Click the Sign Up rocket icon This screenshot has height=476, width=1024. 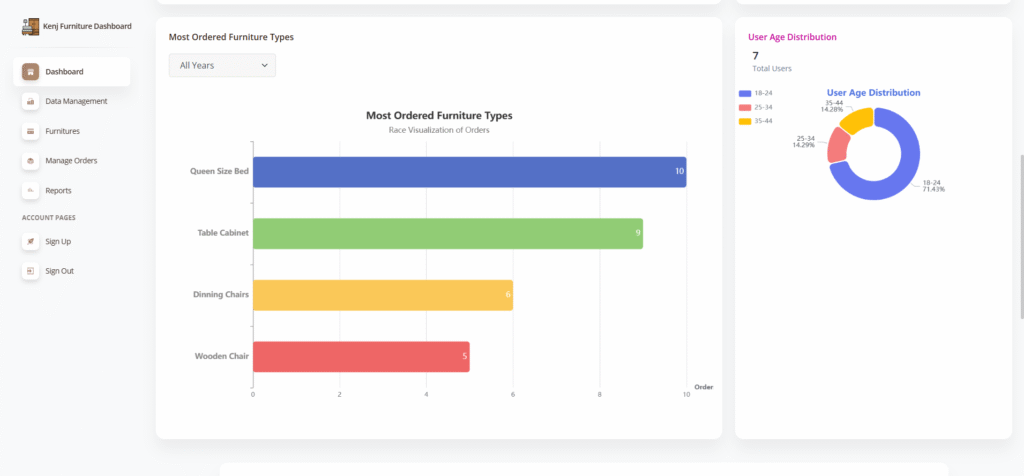(31, 241)
